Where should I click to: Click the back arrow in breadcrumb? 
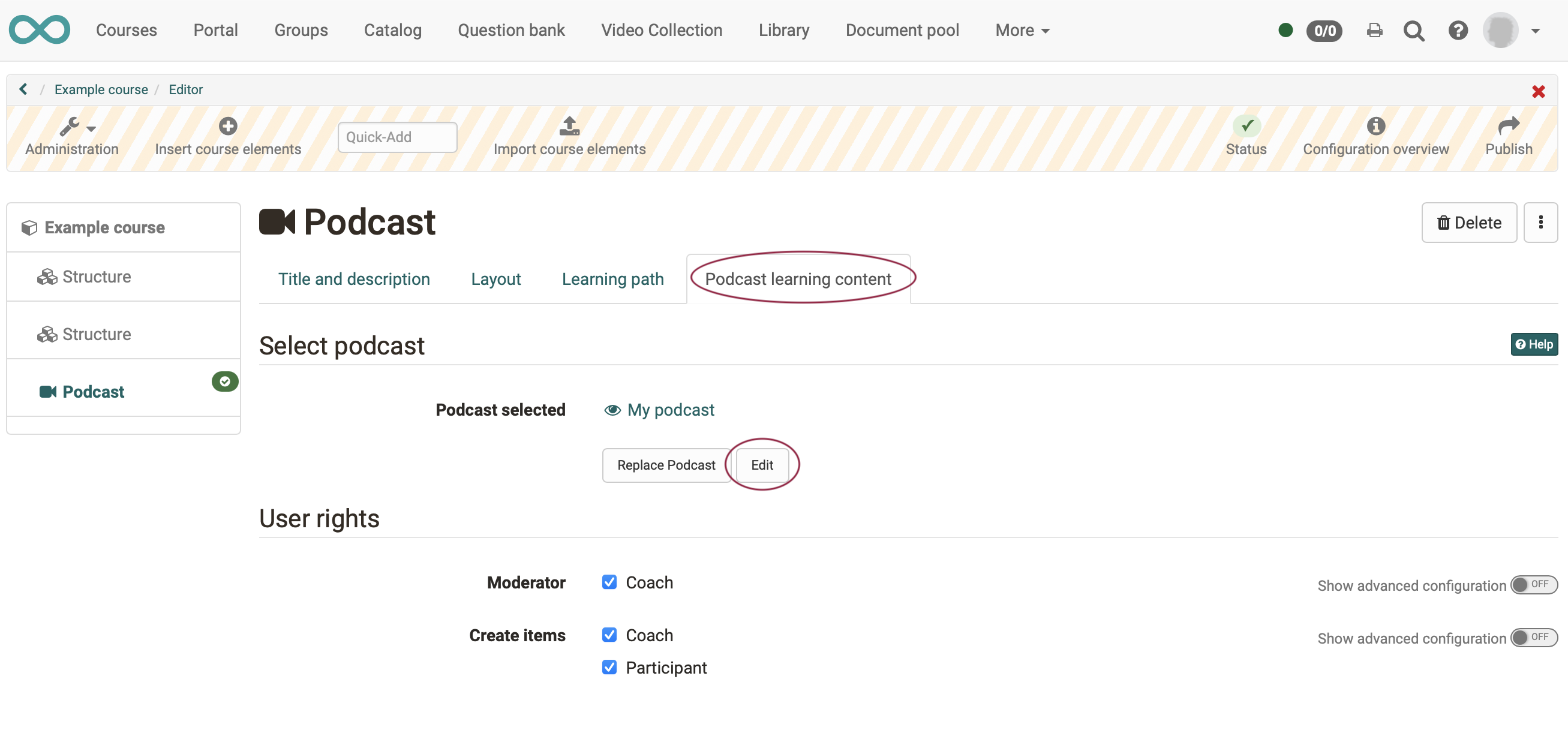(23, 89)
